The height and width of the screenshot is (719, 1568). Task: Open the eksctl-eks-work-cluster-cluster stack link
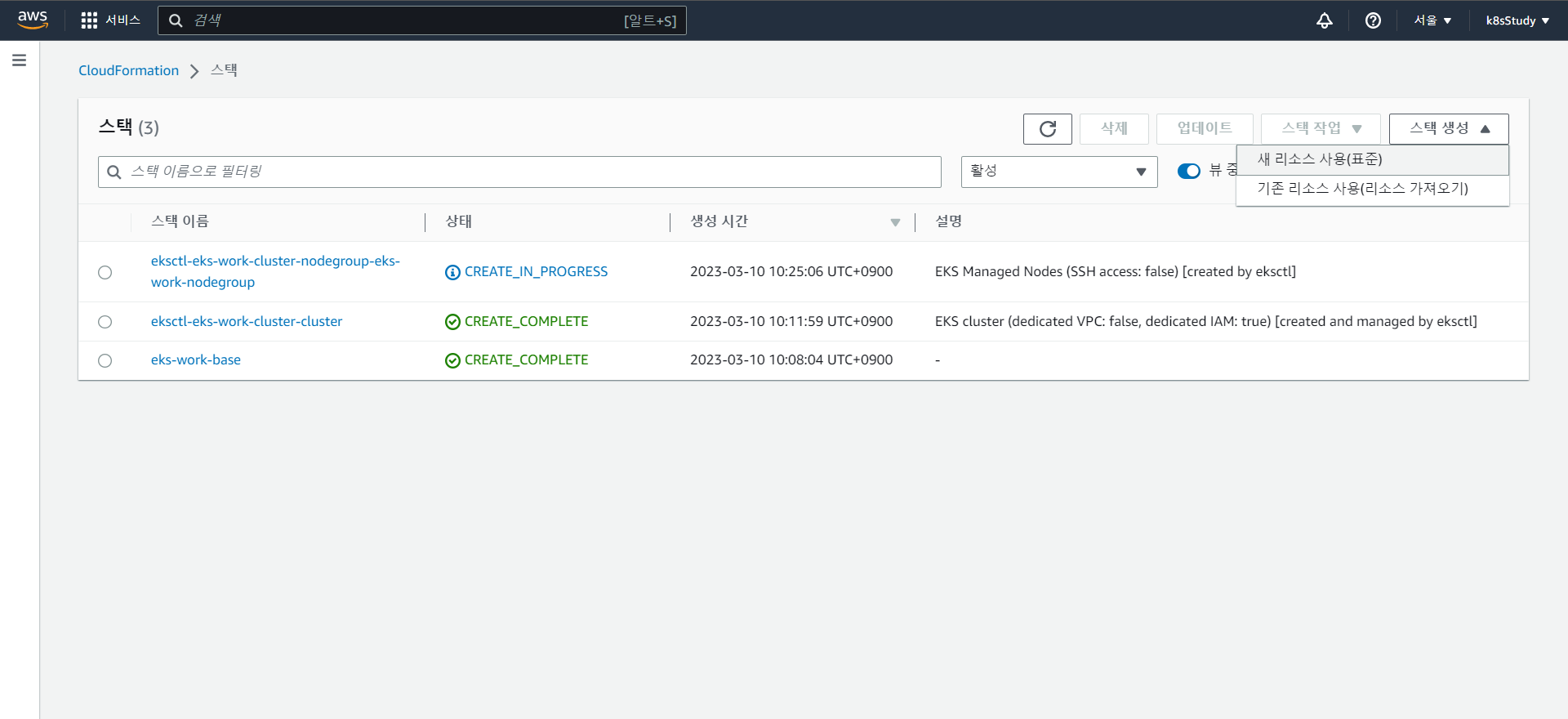coord(247,322)
